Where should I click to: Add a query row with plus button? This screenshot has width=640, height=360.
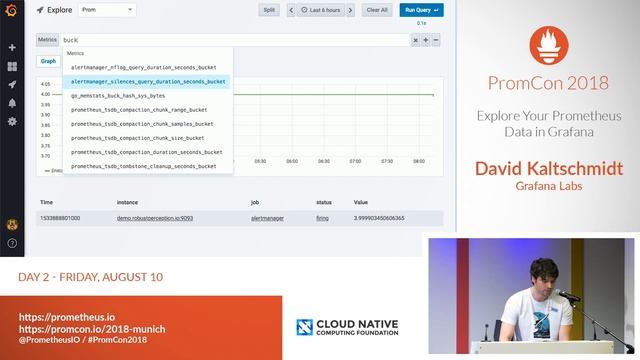pos(426,40)
